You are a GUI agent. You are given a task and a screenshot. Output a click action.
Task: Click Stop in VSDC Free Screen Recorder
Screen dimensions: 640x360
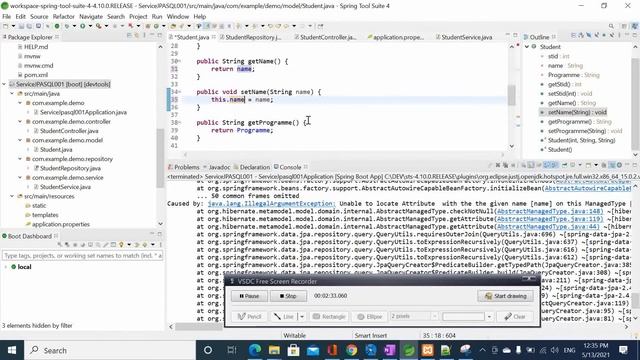(288, 296)
